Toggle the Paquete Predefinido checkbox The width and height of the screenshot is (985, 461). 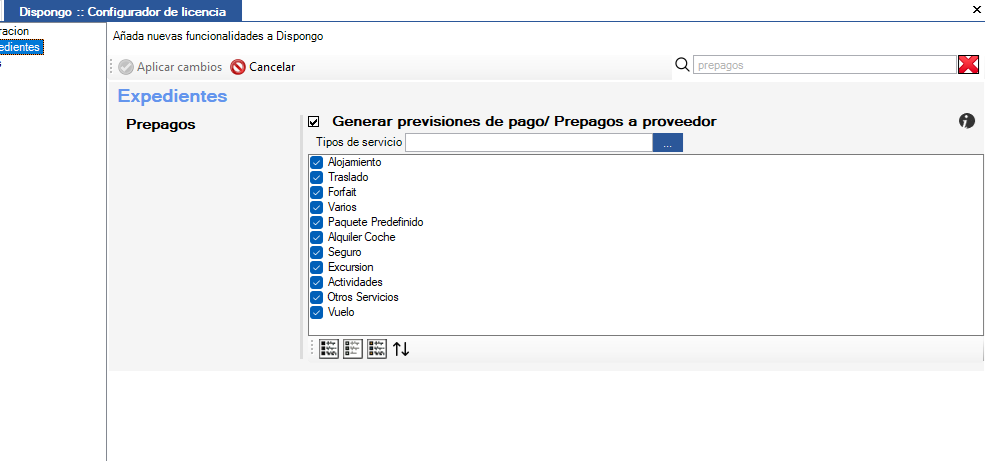tap(317, 222)
